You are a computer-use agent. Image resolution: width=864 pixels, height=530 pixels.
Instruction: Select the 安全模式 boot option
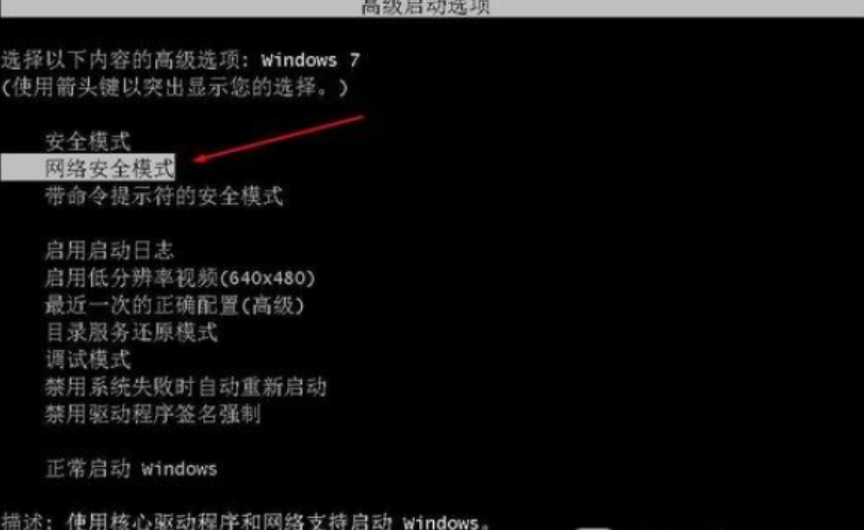(x=88, y=142)
